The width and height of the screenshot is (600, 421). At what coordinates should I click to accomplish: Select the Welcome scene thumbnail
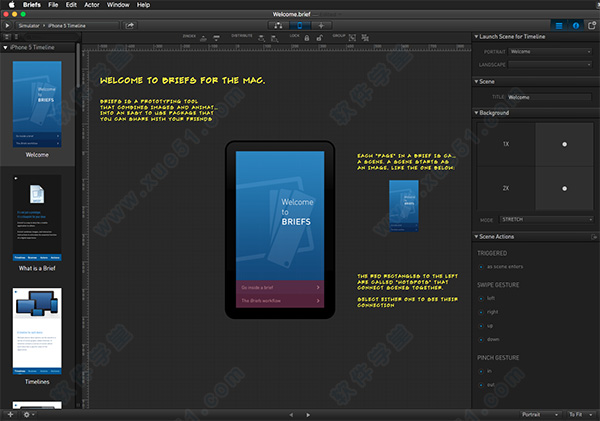point(37,104)
